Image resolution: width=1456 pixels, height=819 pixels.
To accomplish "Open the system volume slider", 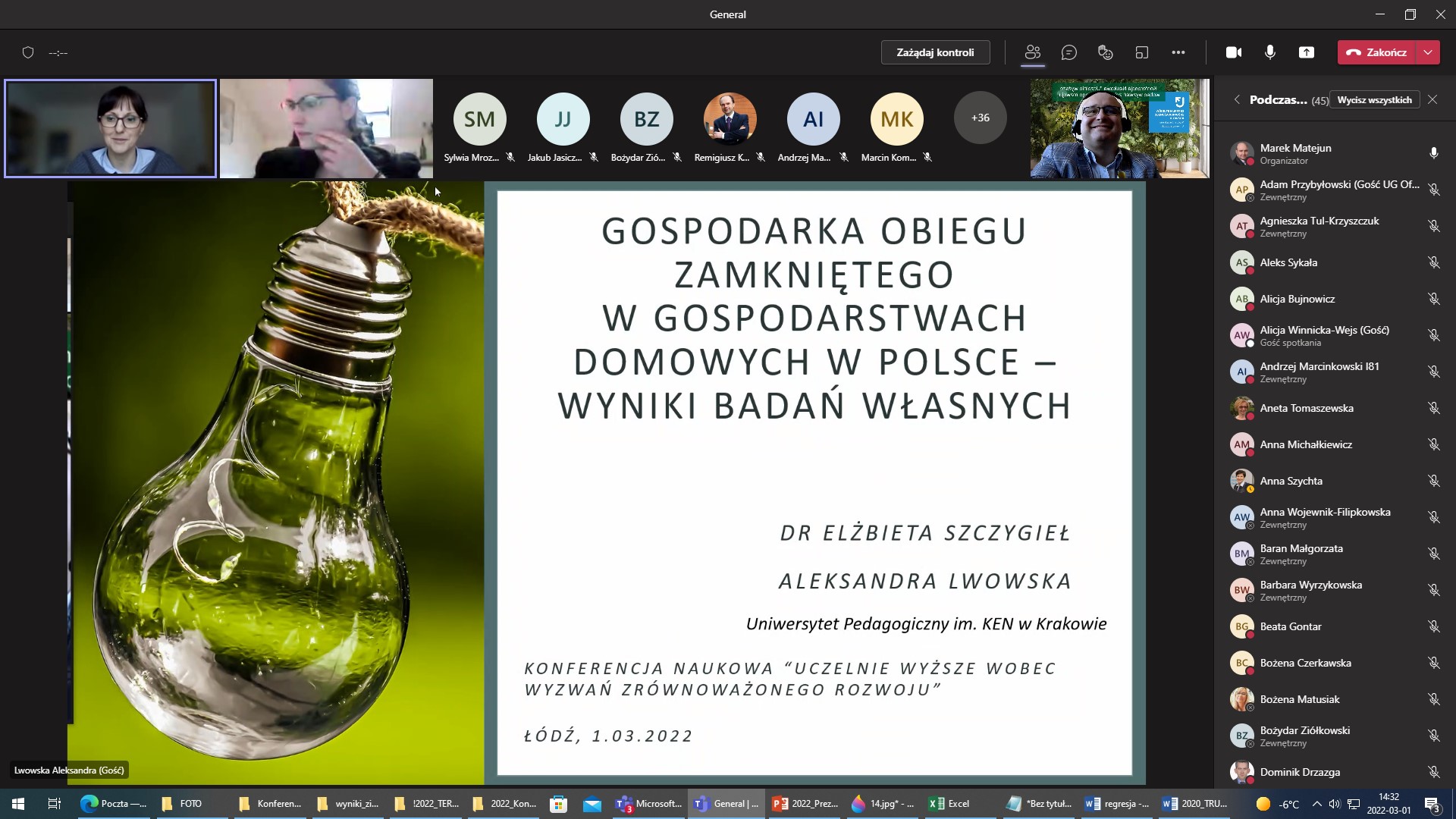I will (x=1334, y=803).
